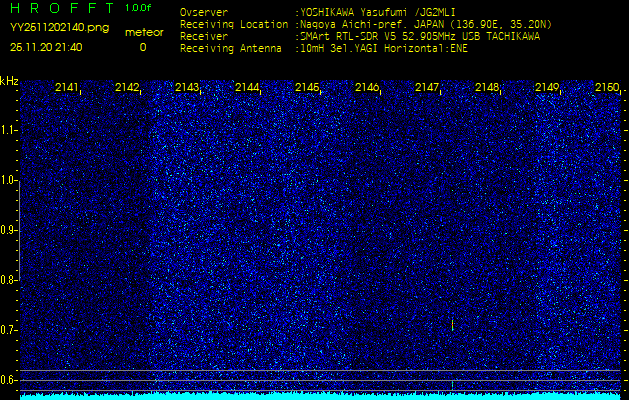Click the 0.8 frequency tick label
This screenshot has width=629, height=400.
(8, 280)
